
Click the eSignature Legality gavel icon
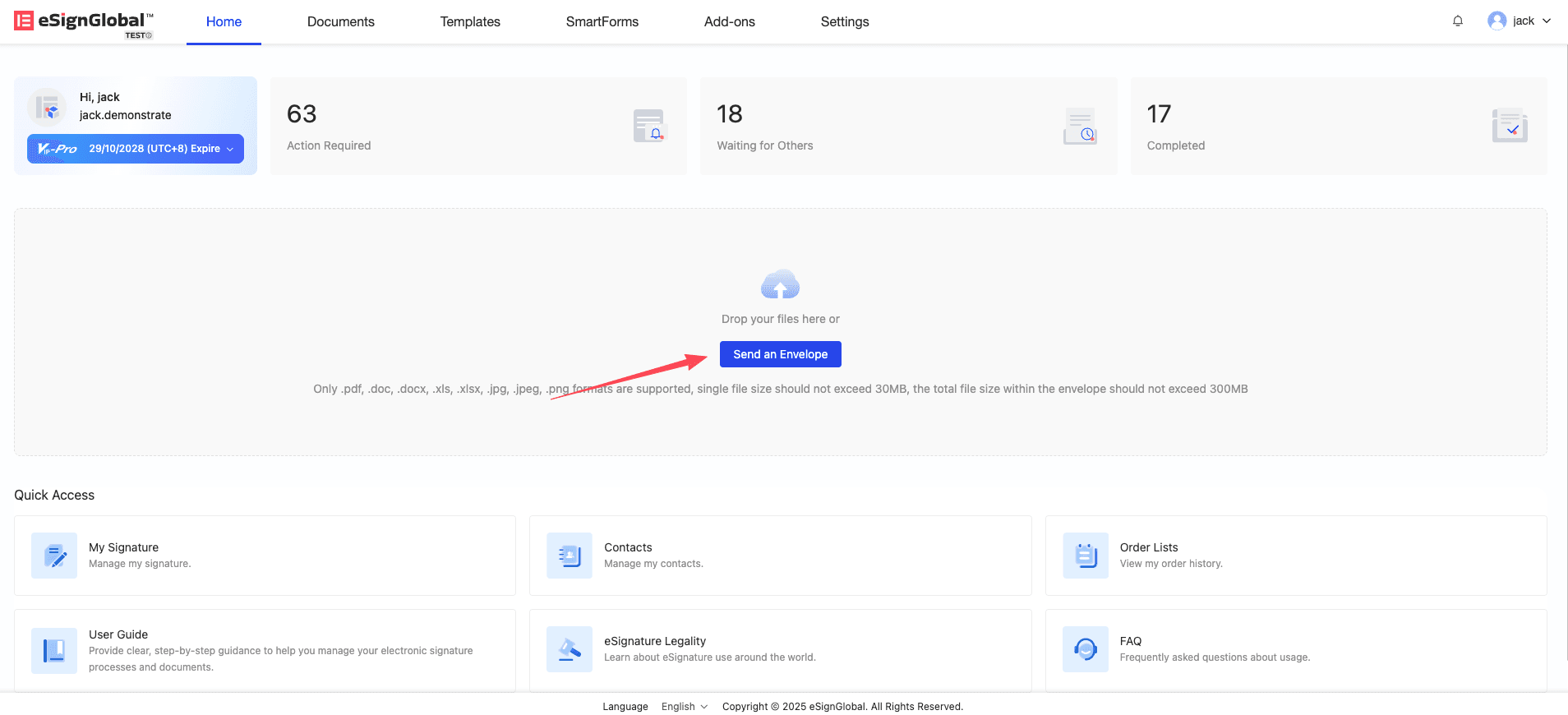click(570, 649)
